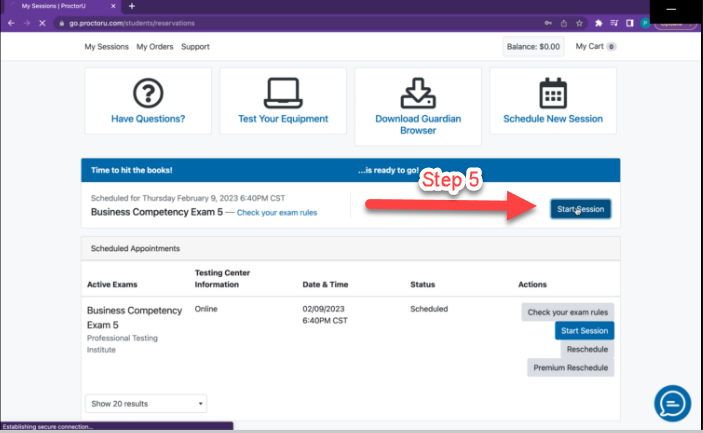
Task: Click the browser forward arrow
Action: click(27, 23)
